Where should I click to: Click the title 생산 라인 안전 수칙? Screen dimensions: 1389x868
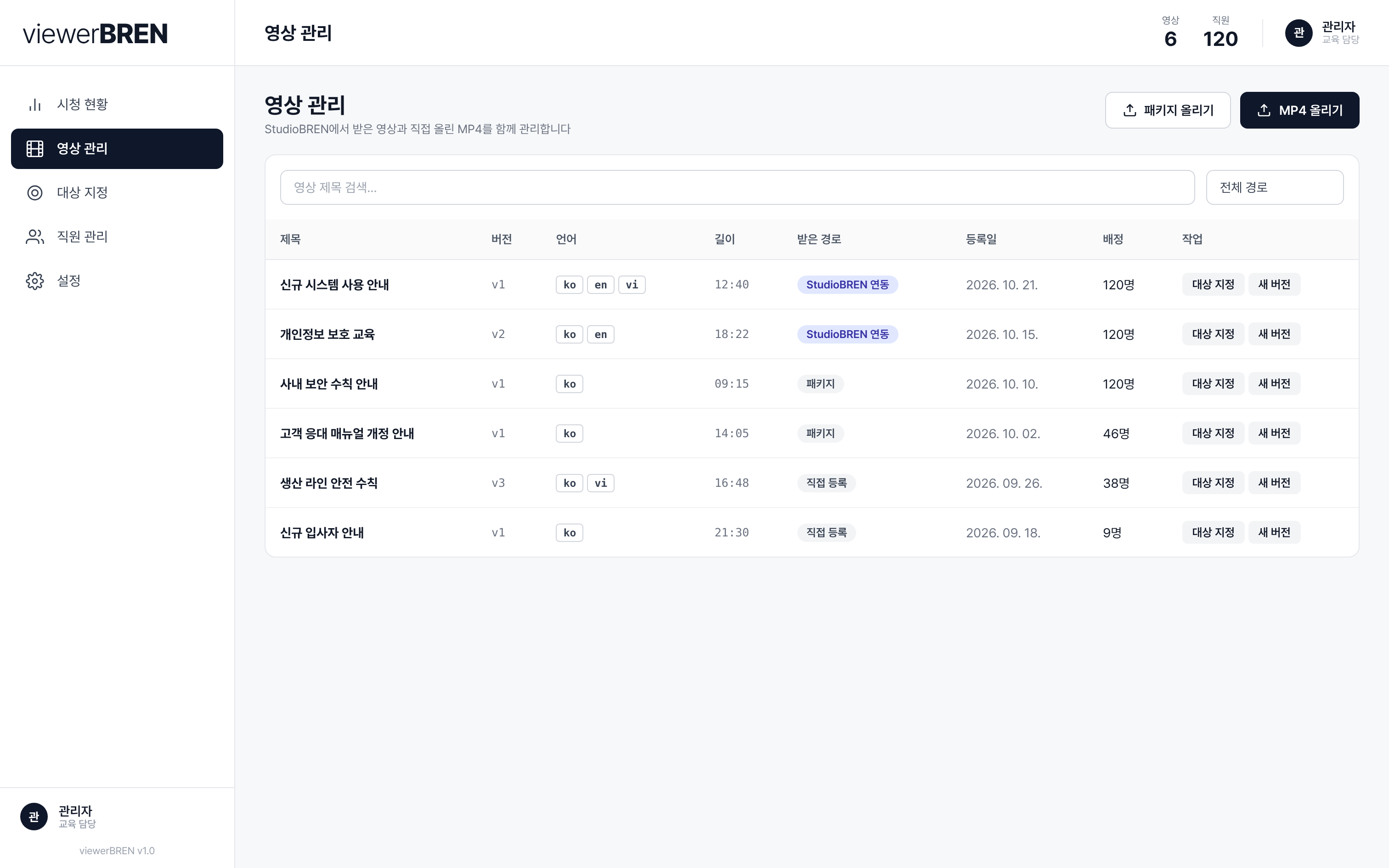[328, 483]
